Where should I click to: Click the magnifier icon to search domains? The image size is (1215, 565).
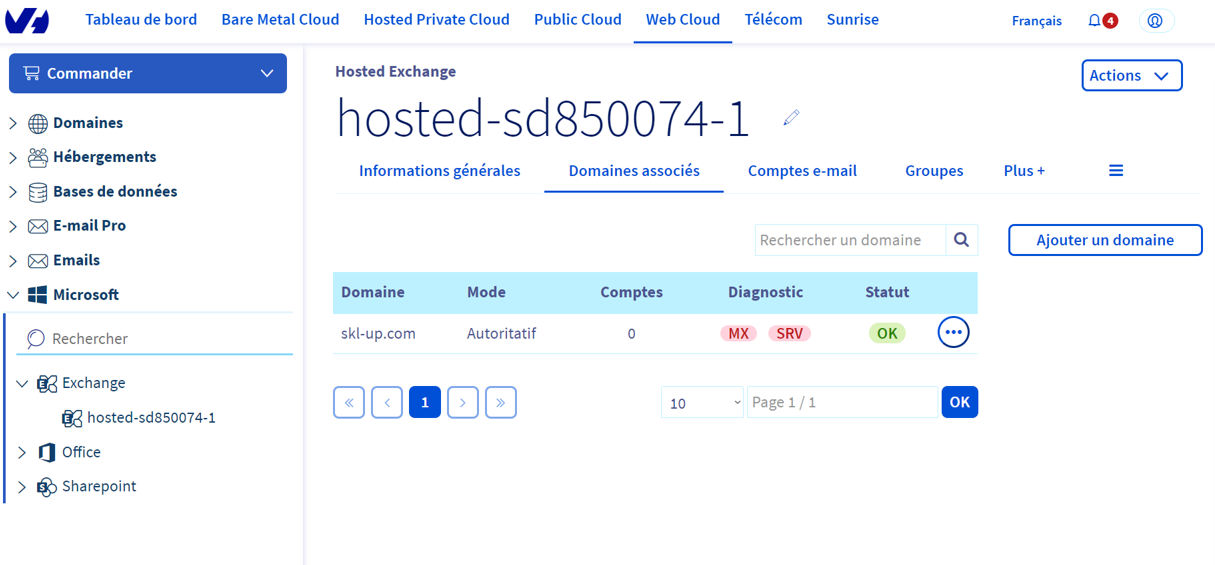tap(961, 240)
